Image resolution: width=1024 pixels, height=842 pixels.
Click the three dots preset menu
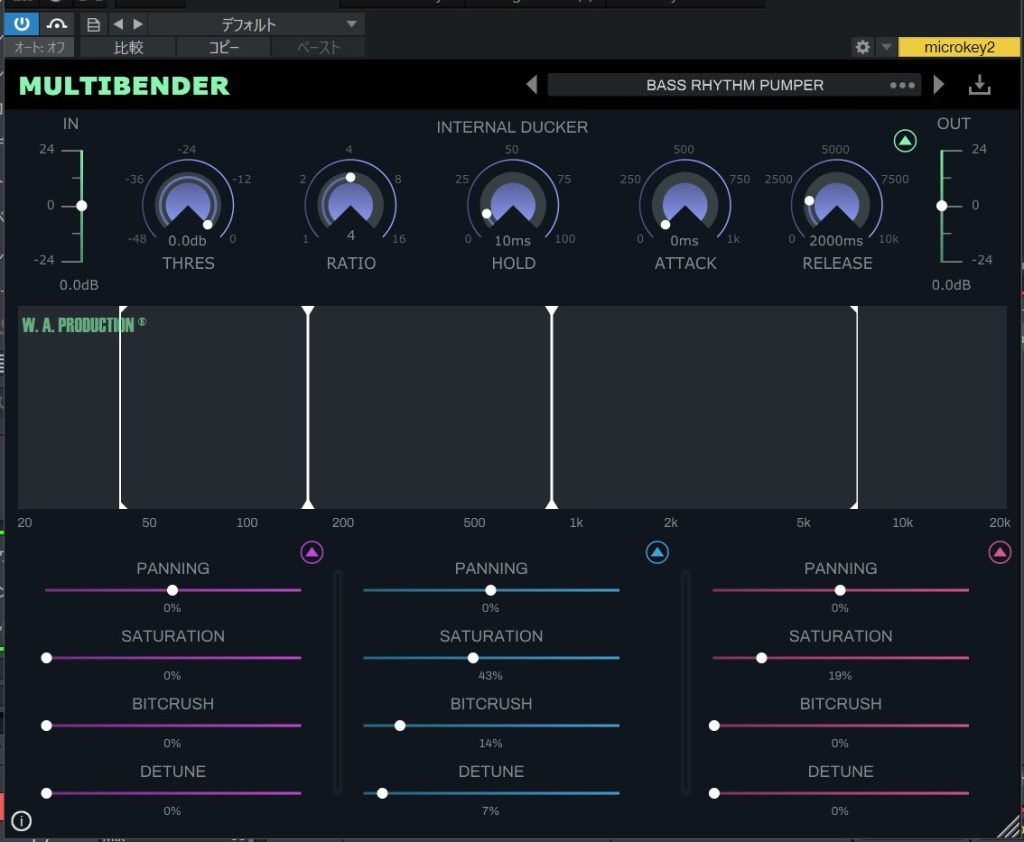(902, 85)
